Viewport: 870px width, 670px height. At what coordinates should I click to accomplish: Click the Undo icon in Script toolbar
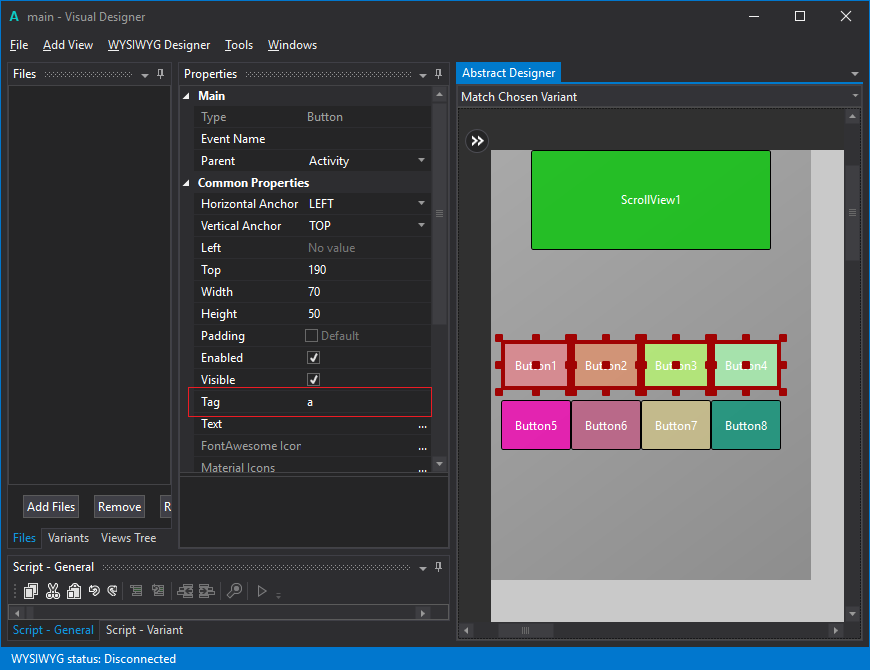click(x=94, y=591)
